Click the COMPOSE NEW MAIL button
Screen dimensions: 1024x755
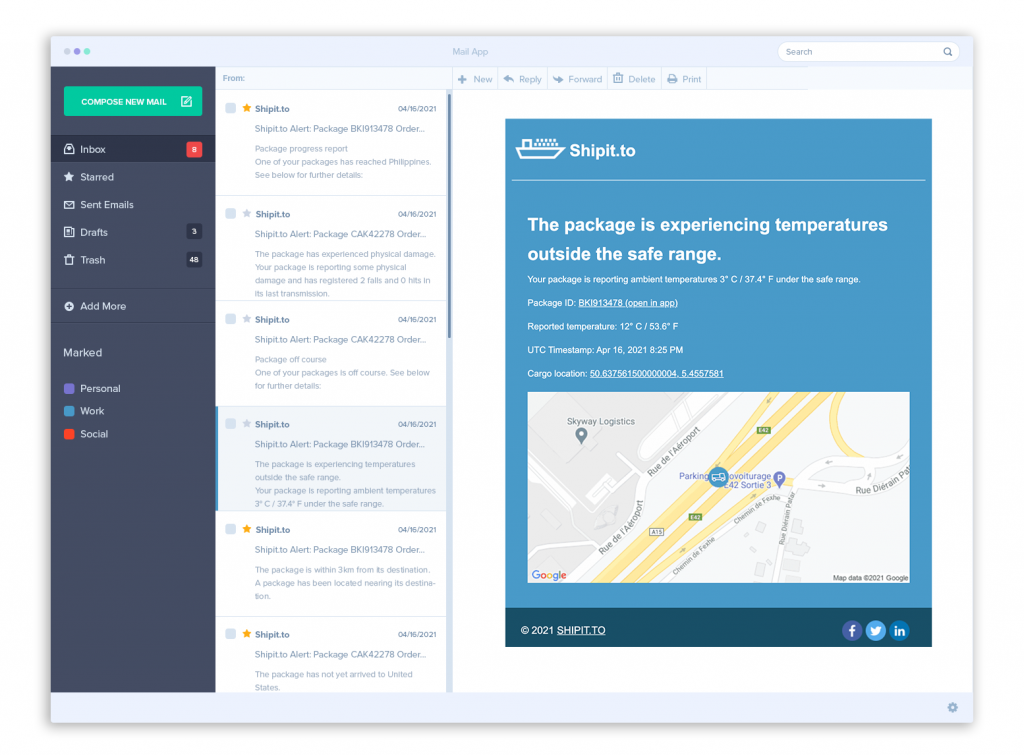point(132,101)
